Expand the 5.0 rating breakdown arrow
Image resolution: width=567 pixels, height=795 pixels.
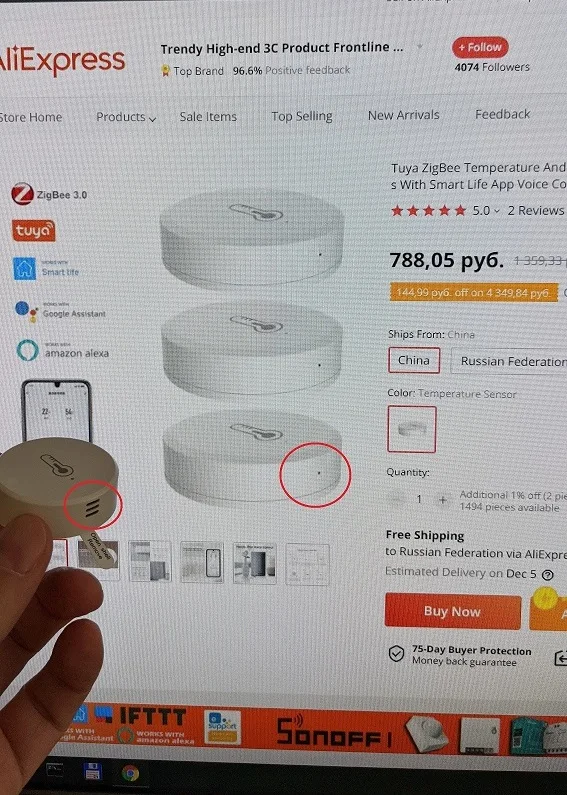[x=497, y=211]
